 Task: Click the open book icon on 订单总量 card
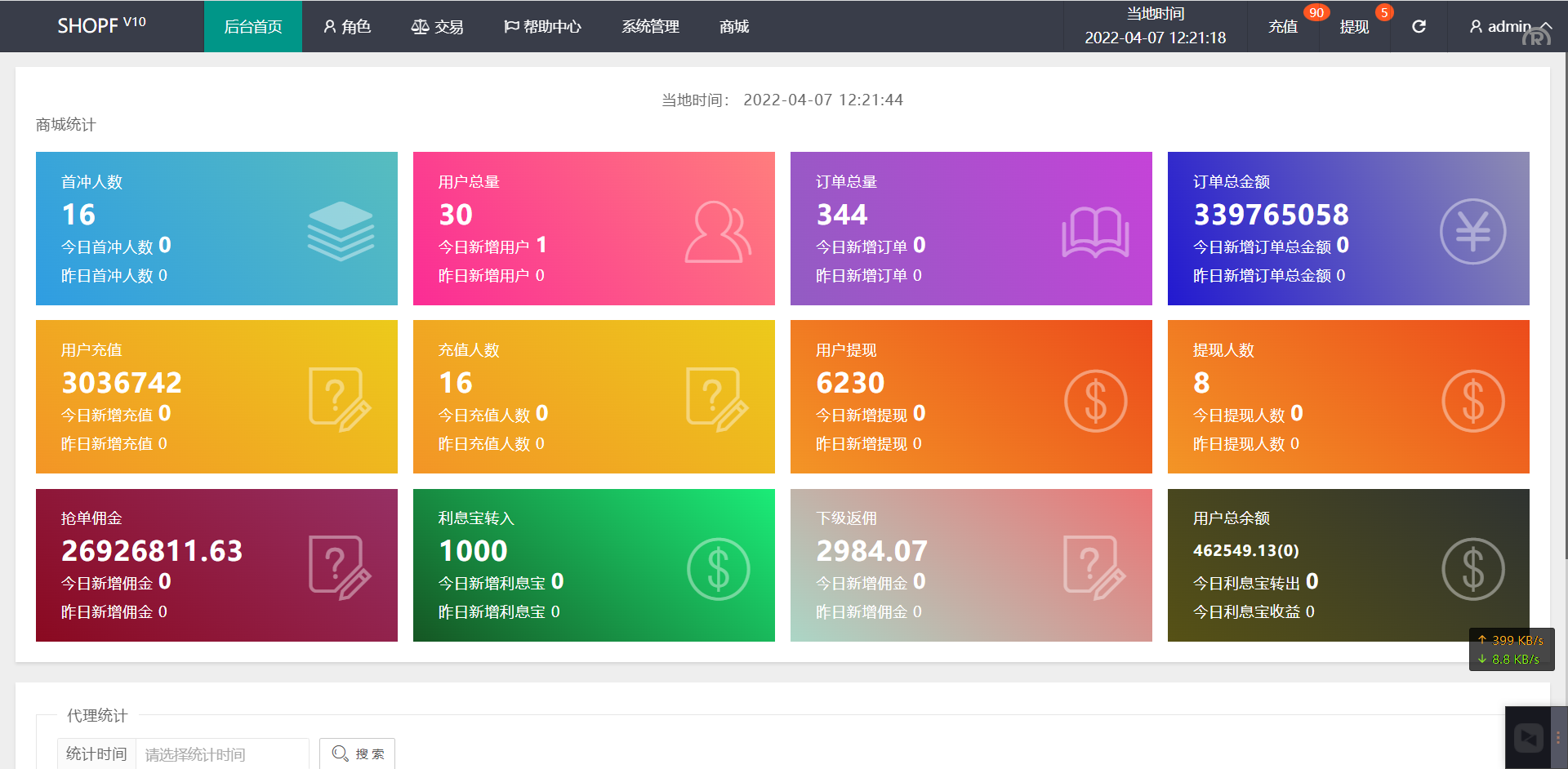(x=1095, y=232)
